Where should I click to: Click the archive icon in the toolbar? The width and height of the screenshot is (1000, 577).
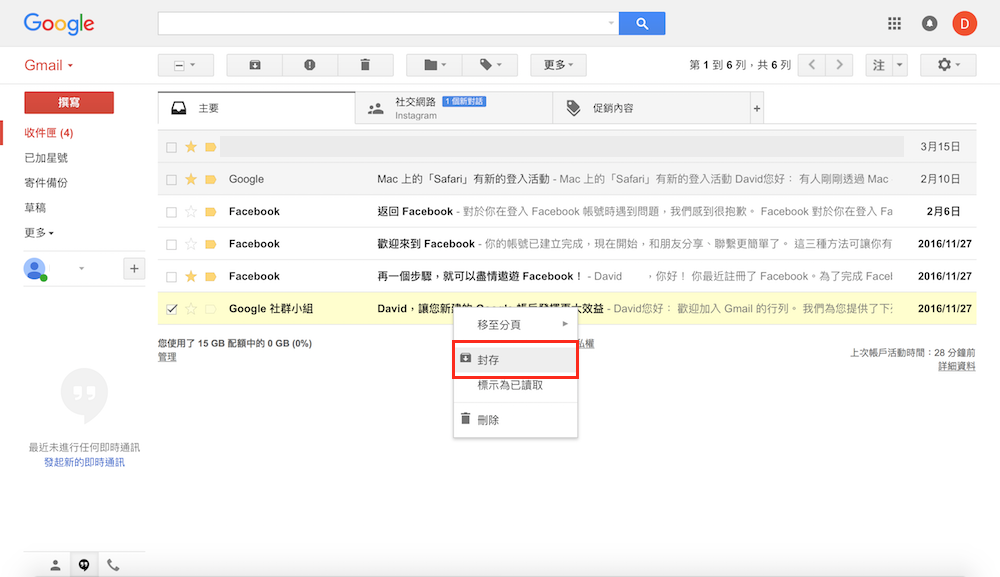click(x=255, y=65)
